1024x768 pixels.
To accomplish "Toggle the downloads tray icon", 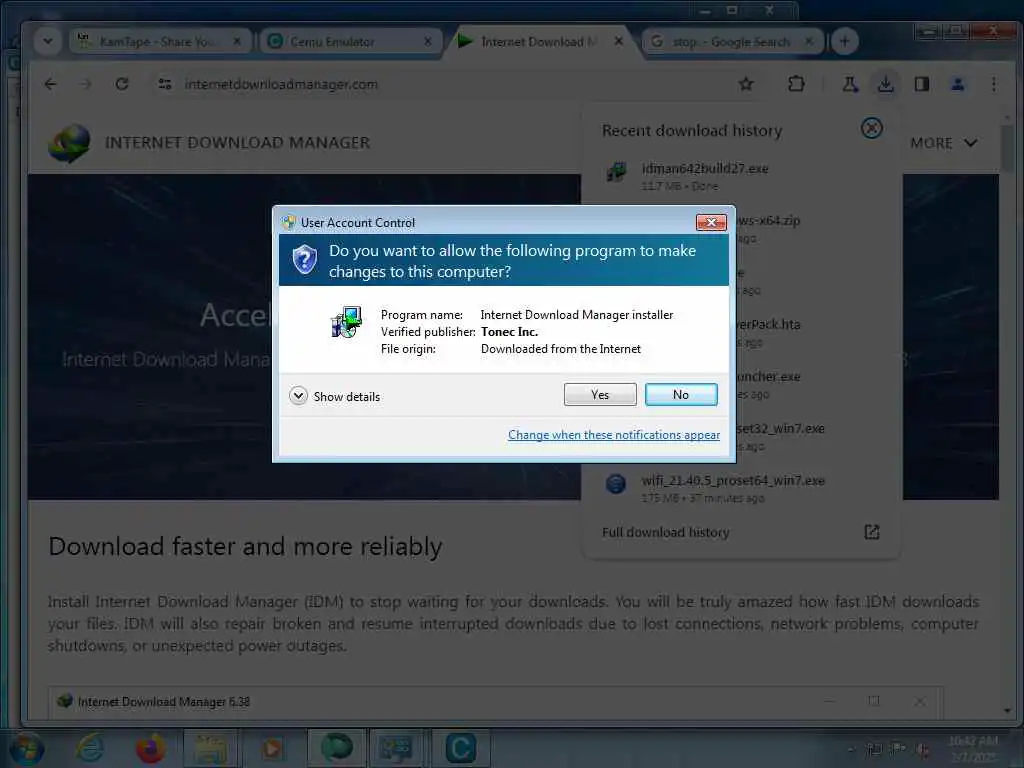I will click(886, 84).
